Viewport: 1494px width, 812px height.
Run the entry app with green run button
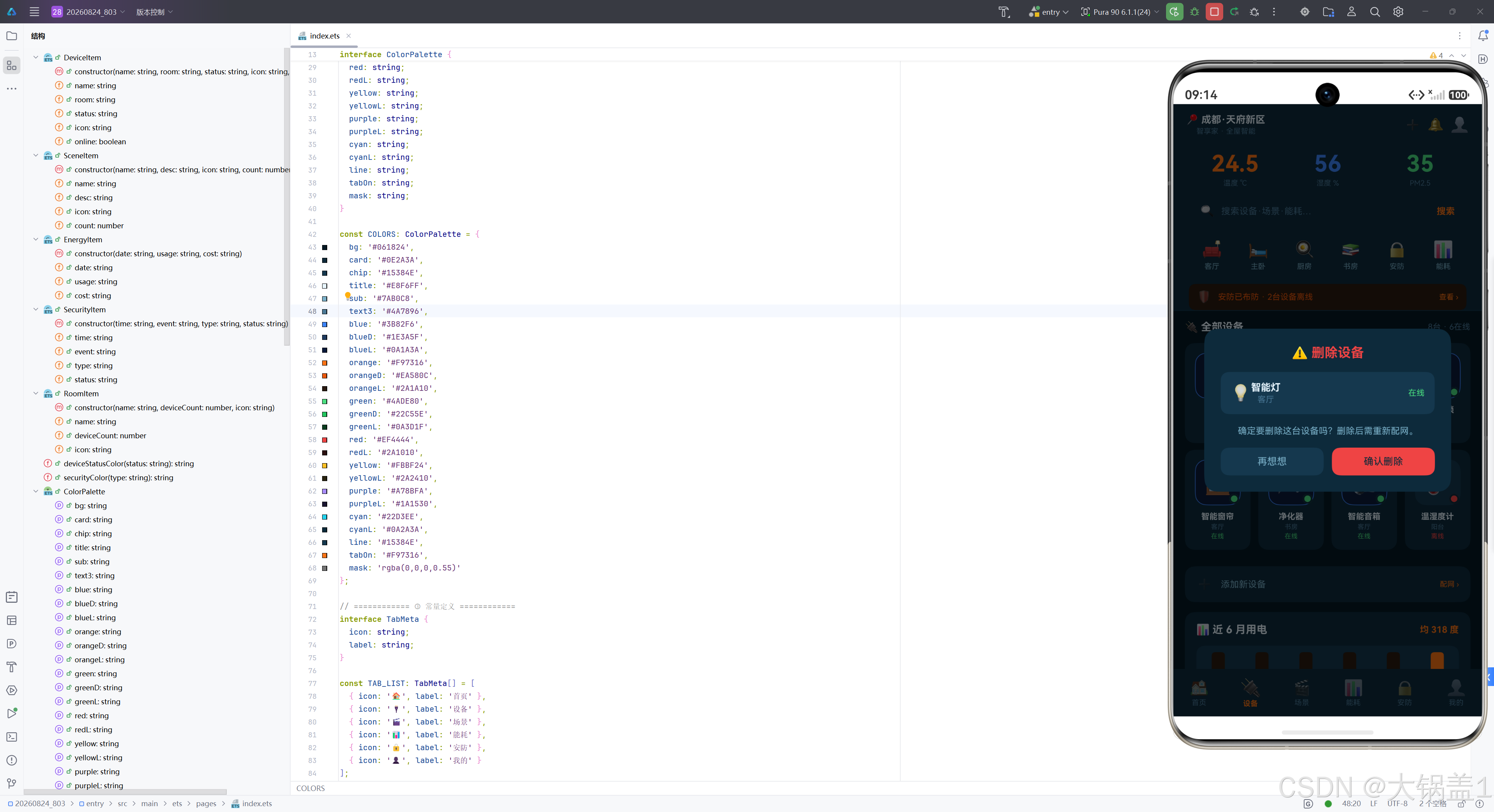pos(1175,12)
